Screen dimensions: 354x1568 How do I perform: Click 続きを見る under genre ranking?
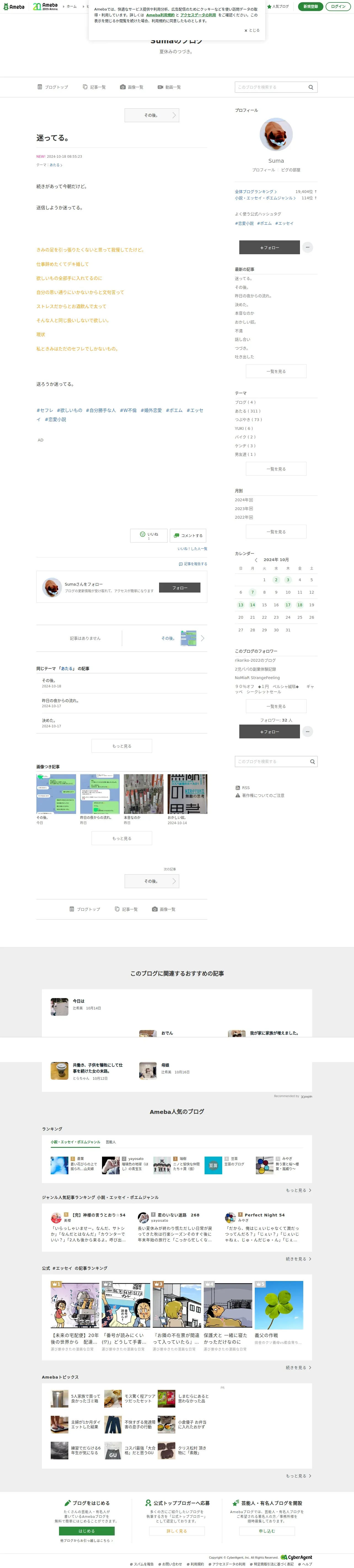(299, 1259)
